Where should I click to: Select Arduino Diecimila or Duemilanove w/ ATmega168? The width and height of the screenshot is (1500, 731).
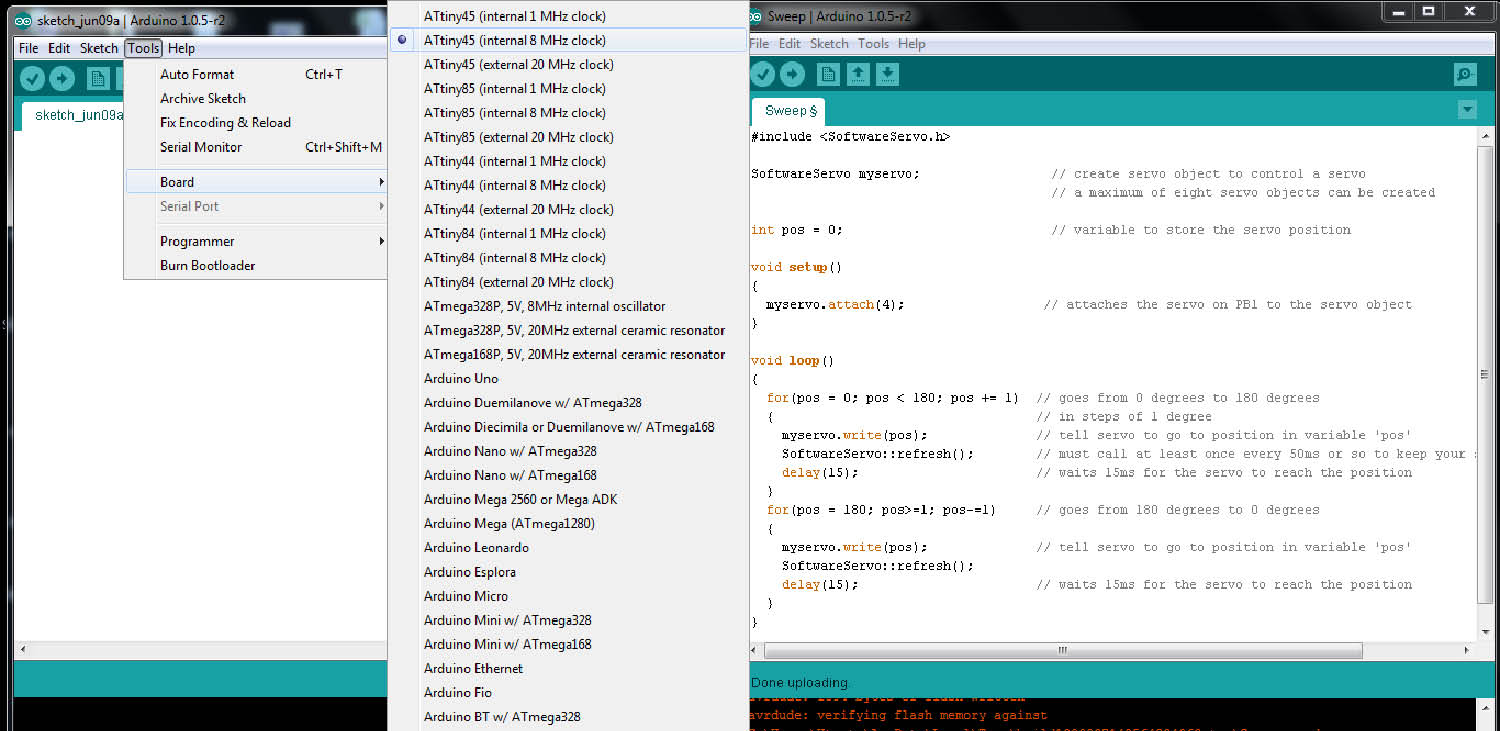click(x=568, y=427)
